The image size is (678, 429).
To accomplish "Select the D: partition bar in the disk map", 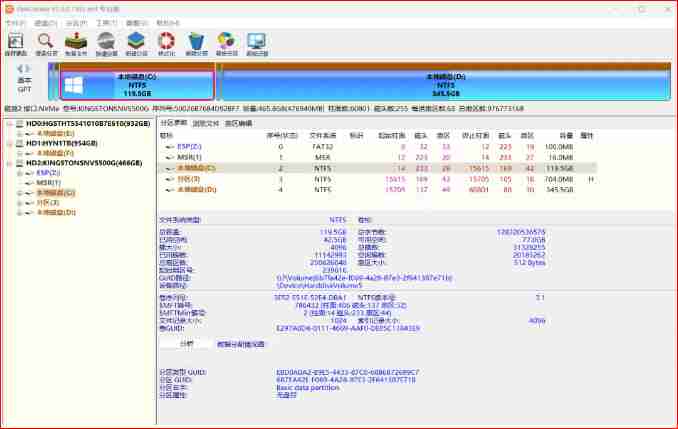I will [x=440, y=84].
